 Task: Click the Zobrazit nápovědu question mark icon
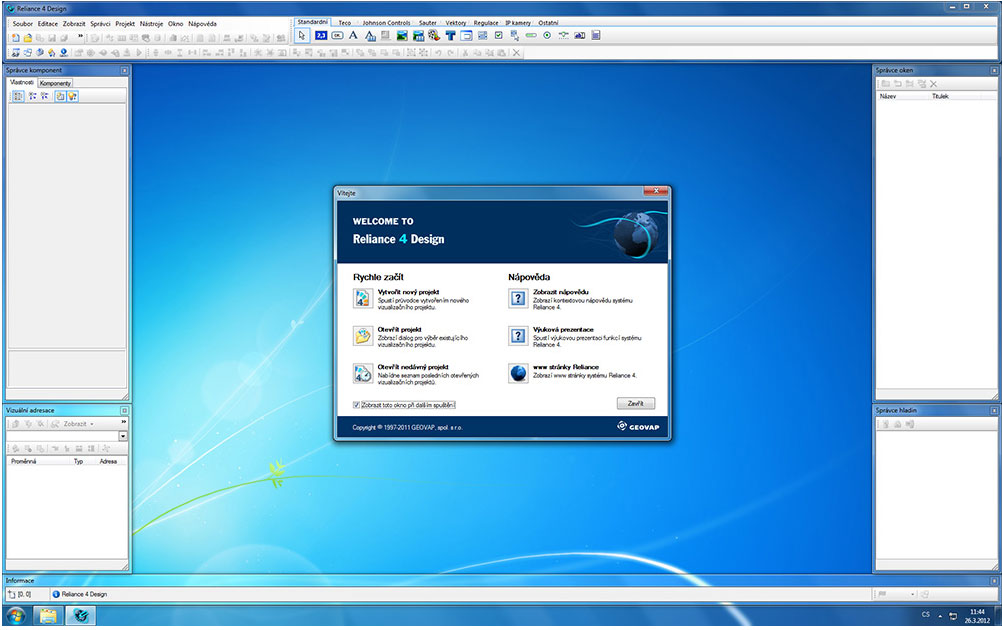518,298
